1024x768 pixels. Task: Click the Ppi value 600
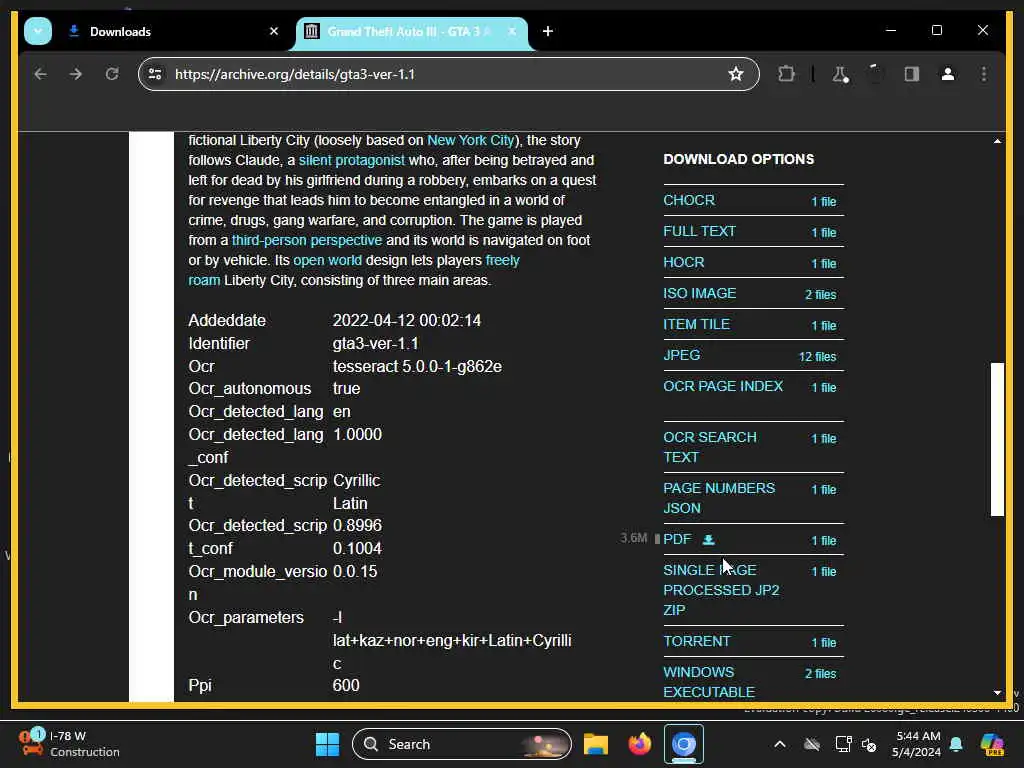346,686
